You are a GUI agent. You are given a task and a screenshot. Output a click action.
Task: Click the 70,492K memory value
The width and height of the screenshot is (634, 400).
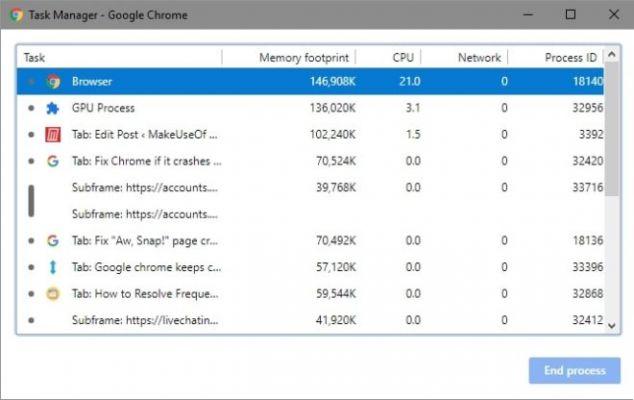[x=336, y=241]
